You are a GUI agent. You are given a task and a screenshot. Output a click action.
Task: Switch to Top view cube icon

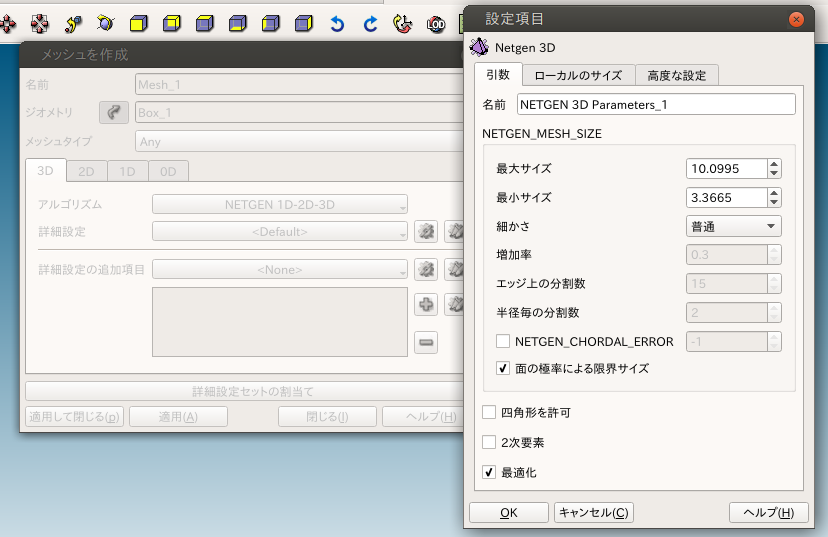coord(204,24)
